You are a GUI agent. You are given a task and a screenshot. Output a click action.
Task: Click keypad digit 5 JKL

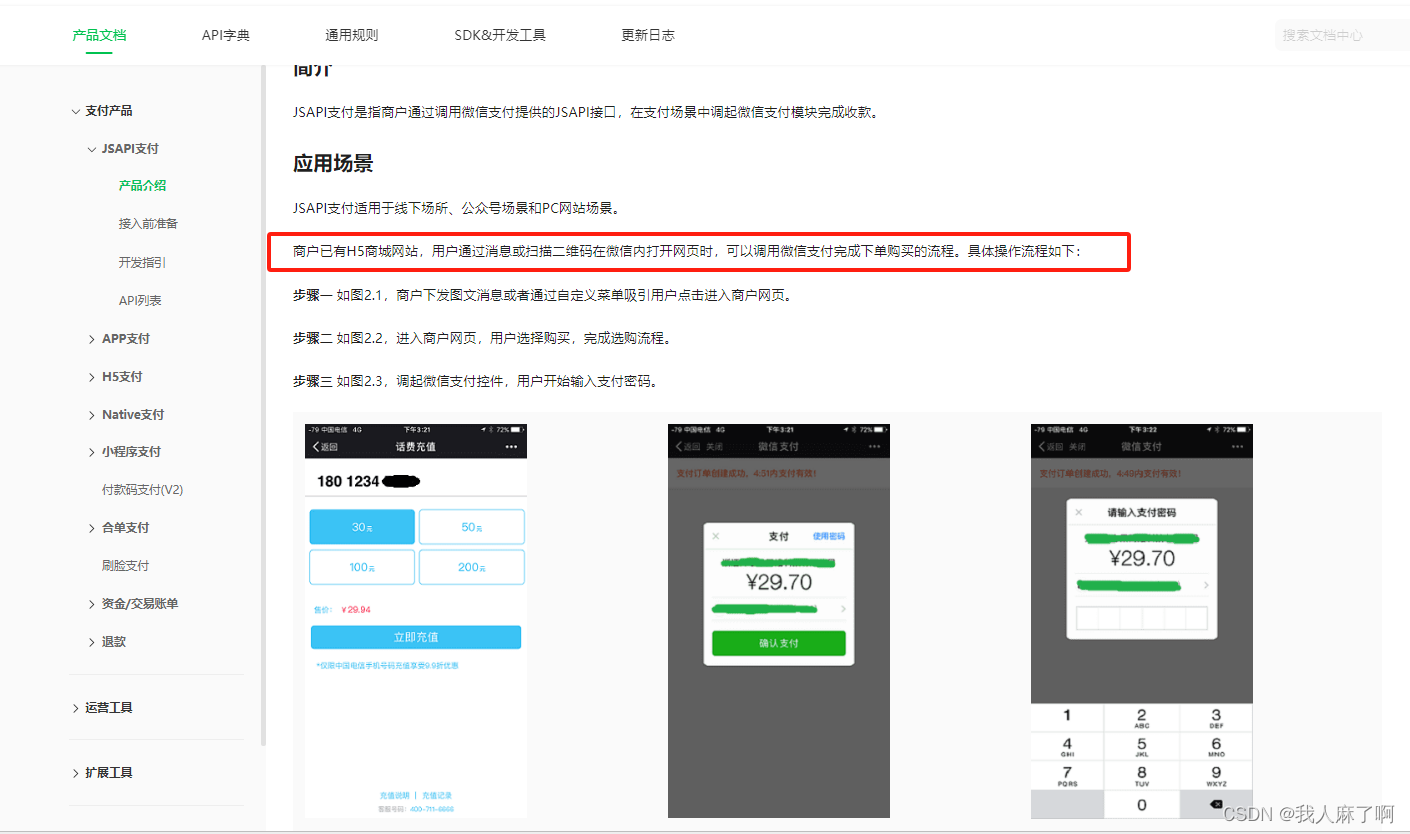(x=1142, y=746)
